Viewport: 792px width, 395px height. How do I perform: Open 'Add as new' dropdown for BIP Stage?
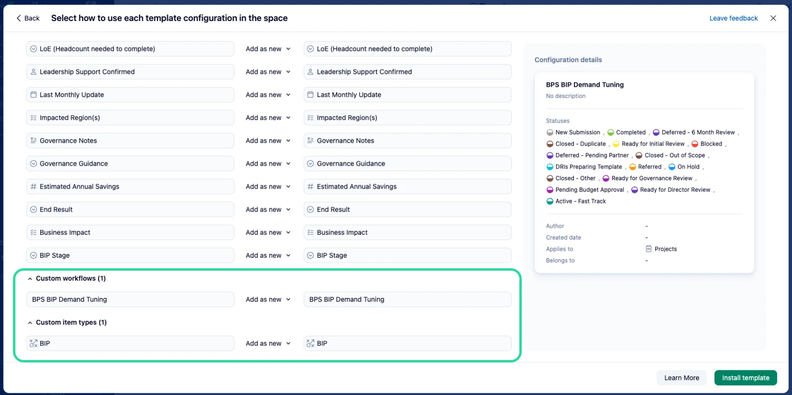click(x=268, y=256)
